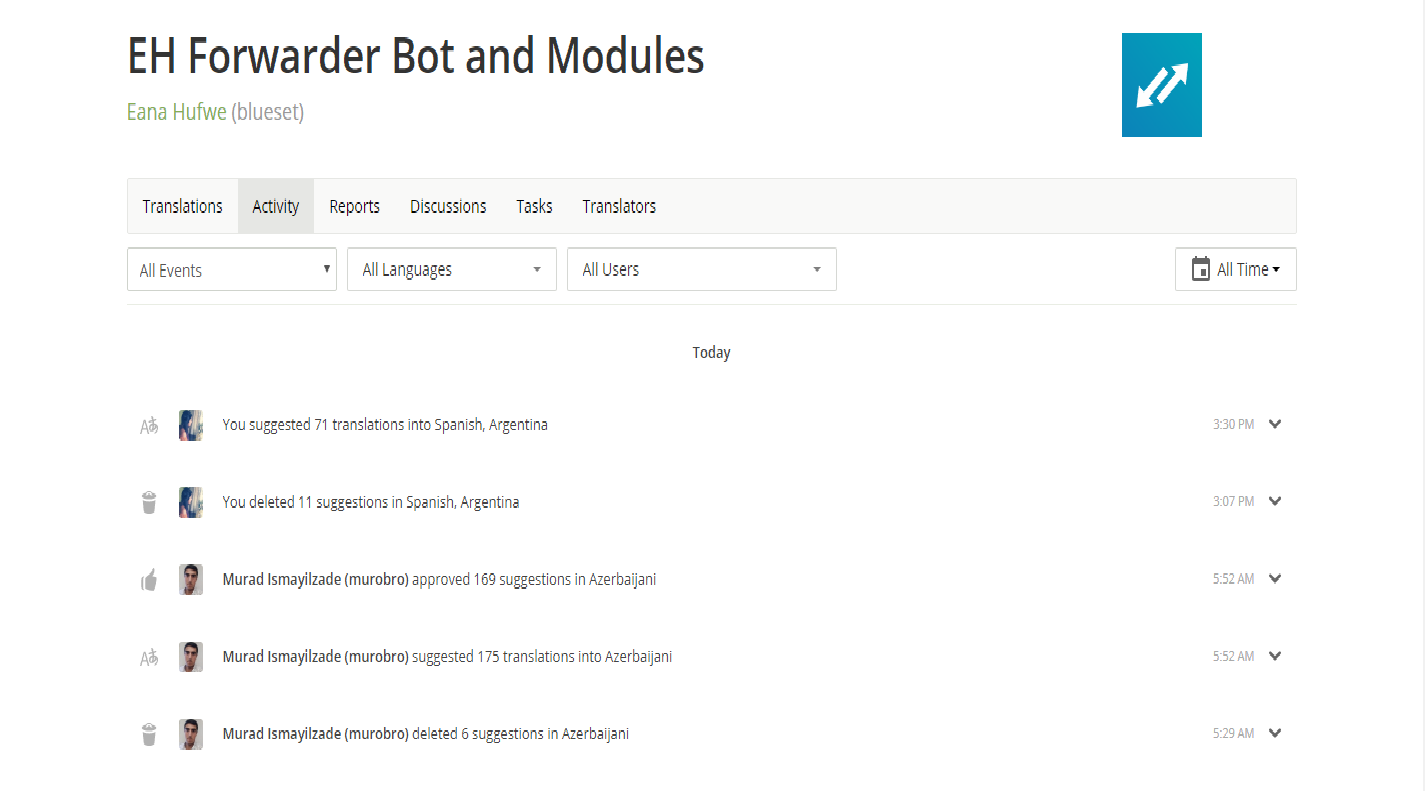Screen dimensions: 1425x791
Task: Click Murad's avatar in approved 169 suggestions row
Action: [x=191, y=579]
